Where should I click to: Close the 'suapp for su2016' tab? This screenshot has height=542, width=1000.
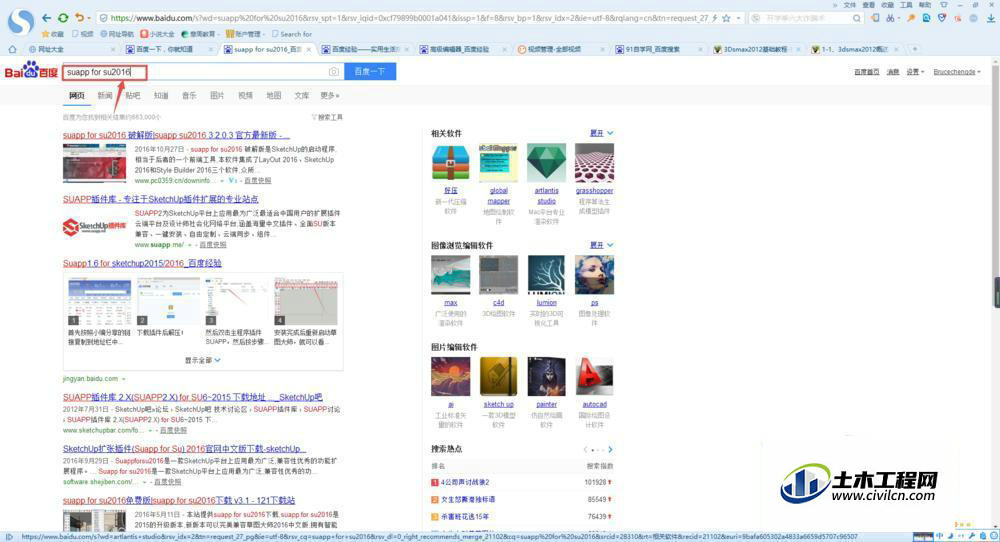[x=309, y=49]
